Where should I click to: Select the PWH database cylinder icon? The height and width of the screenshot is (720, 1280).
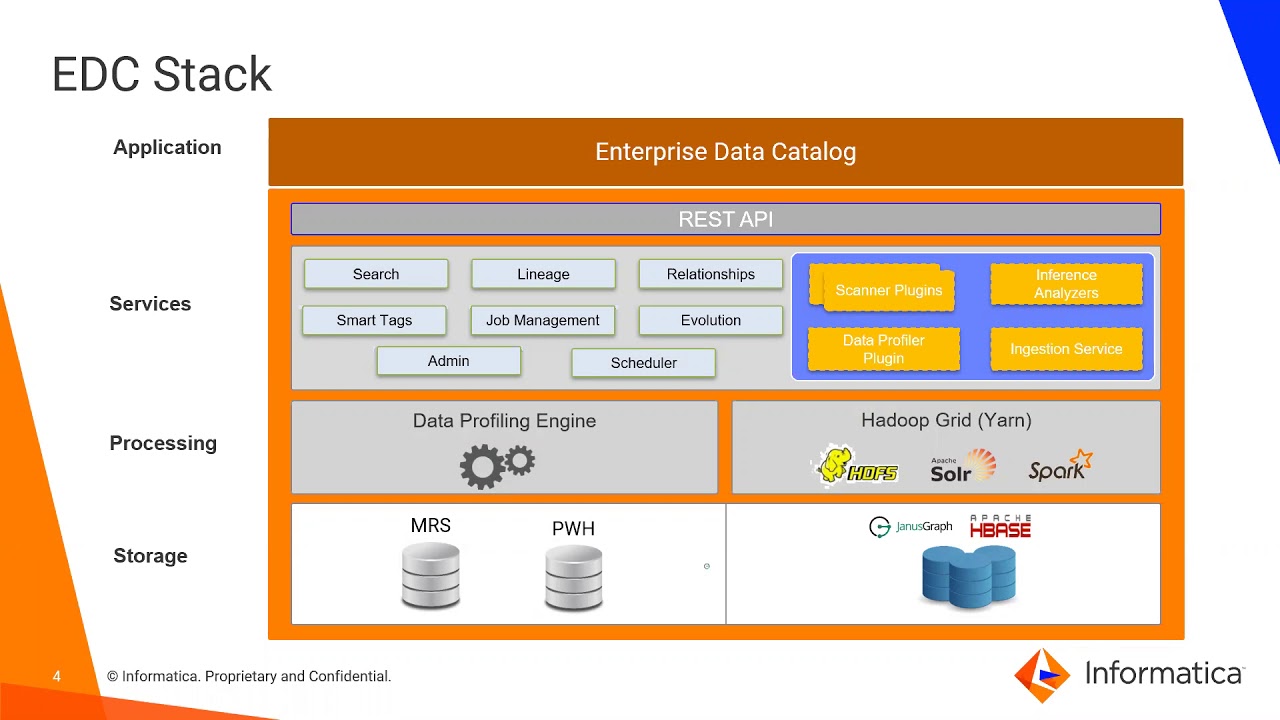click(574, 578)
